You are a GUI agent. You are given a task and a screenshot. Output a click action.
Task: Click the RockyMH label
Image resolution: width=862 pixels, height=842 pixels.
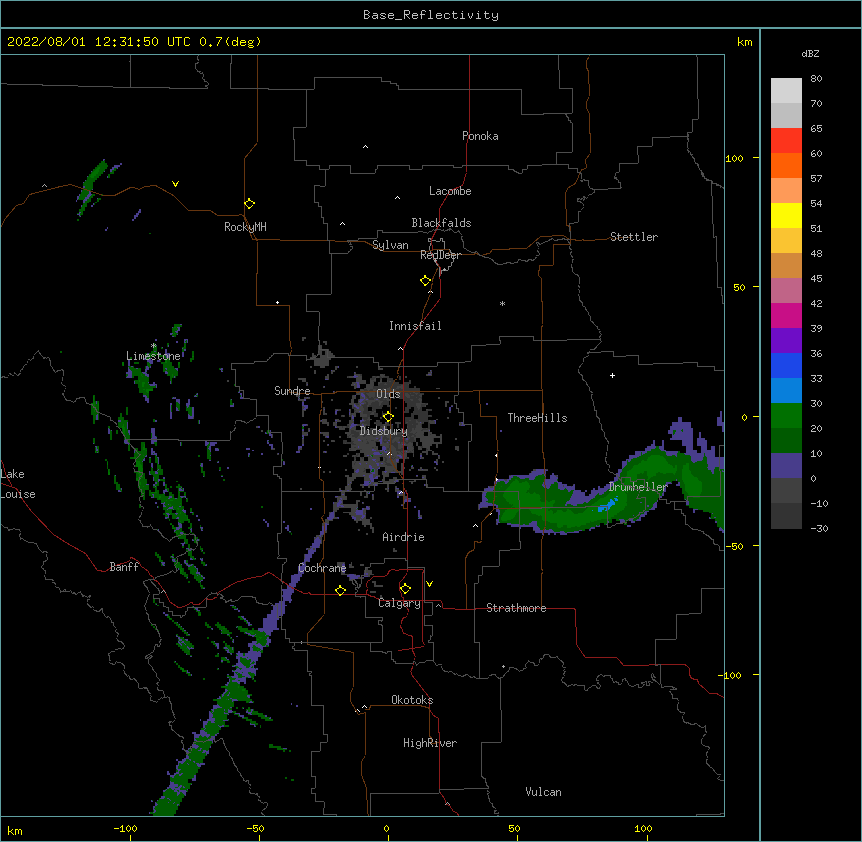pos(245,227)
